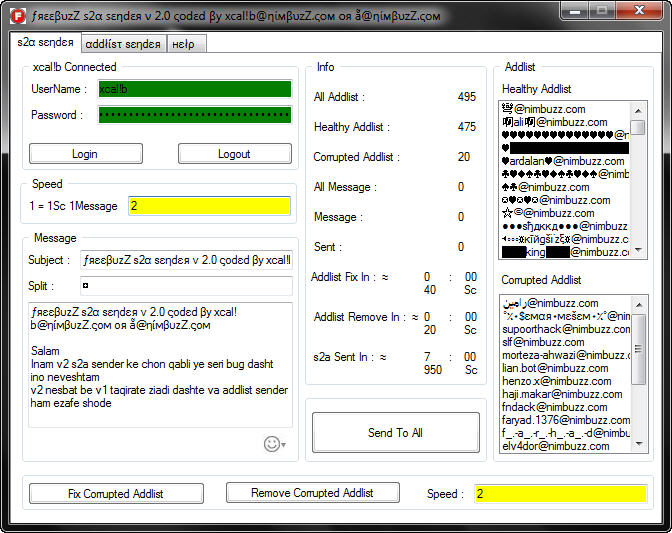Click the Healthy Addlist count 475
Image resolution: width=672 pixels, height=533 pixels.
467,127
